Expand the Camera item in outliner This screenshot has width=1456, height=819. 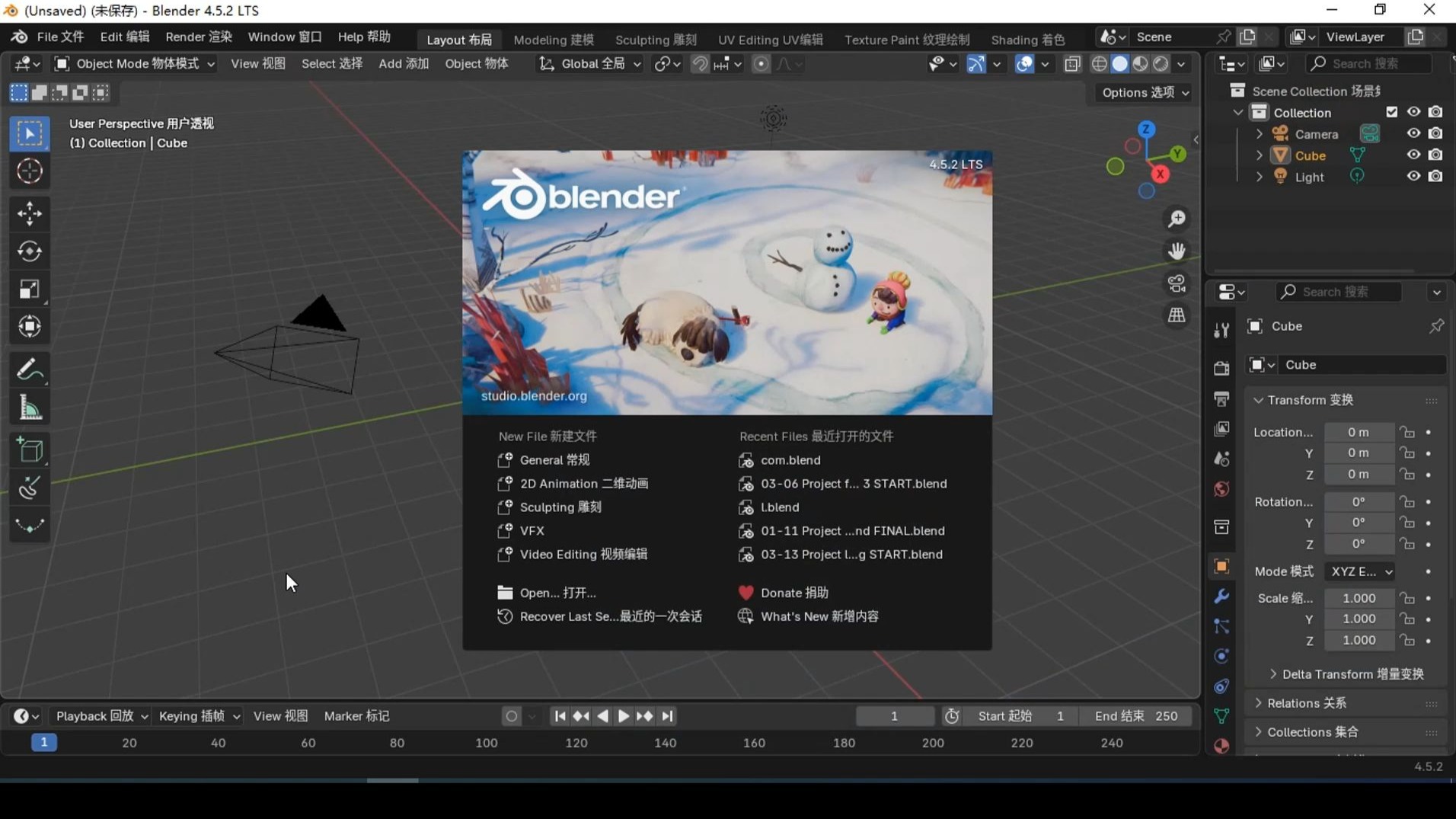pos(1259,134)
